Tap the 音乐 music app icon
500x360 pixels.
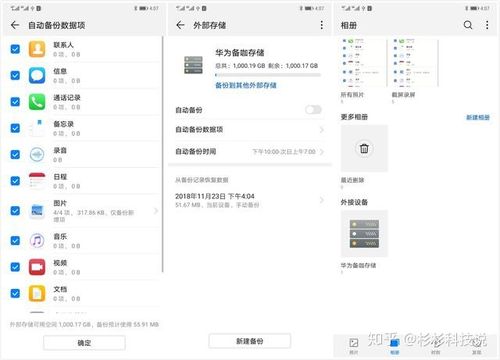pos(37,240)
